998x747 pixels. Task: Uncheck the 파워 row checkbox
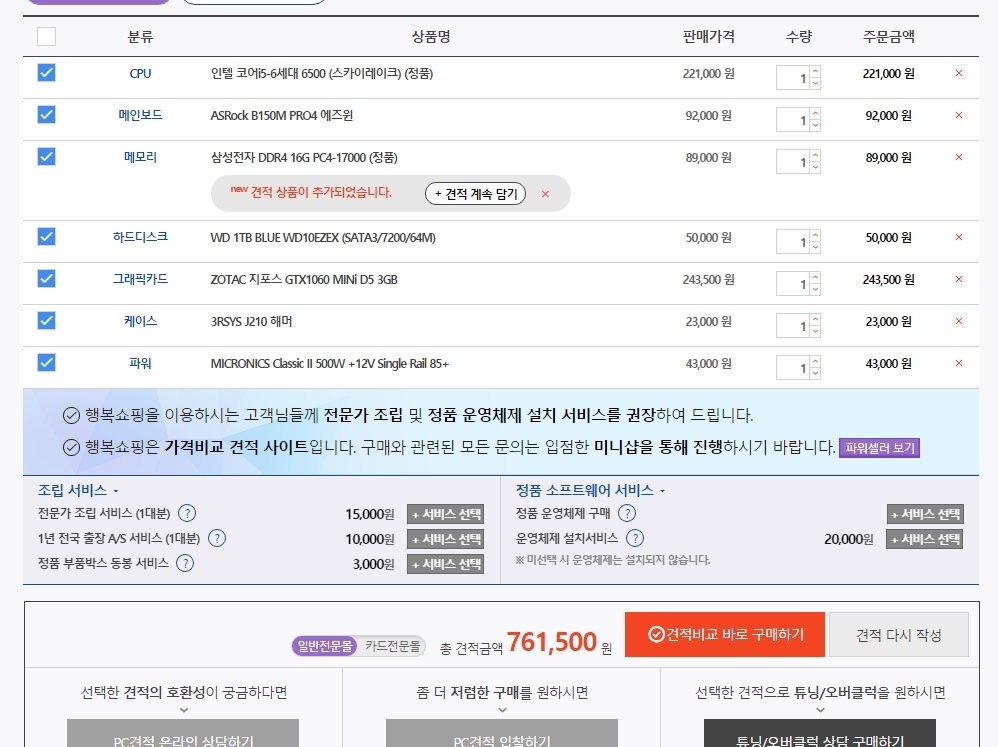(46, 363)
